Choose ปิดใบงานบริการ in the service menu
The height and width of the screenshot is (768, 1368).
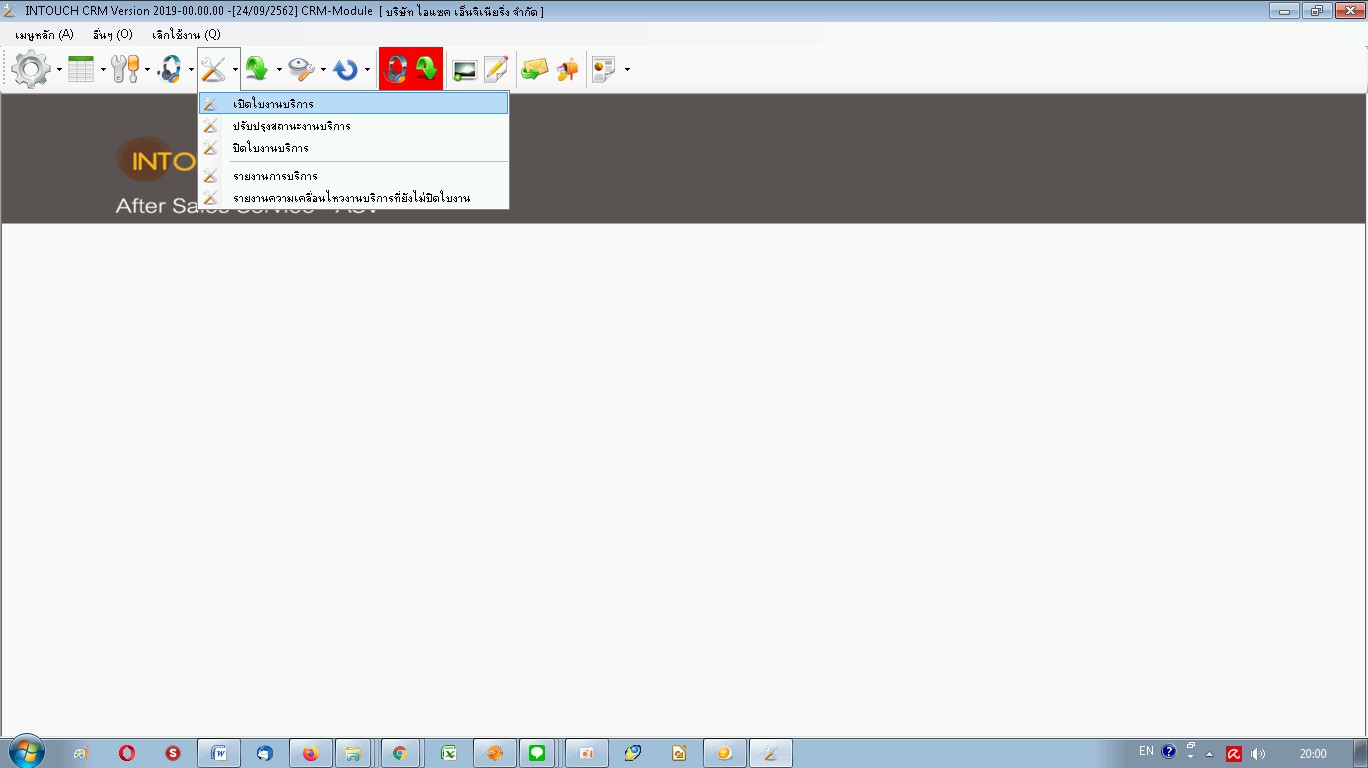click(270, 148)
